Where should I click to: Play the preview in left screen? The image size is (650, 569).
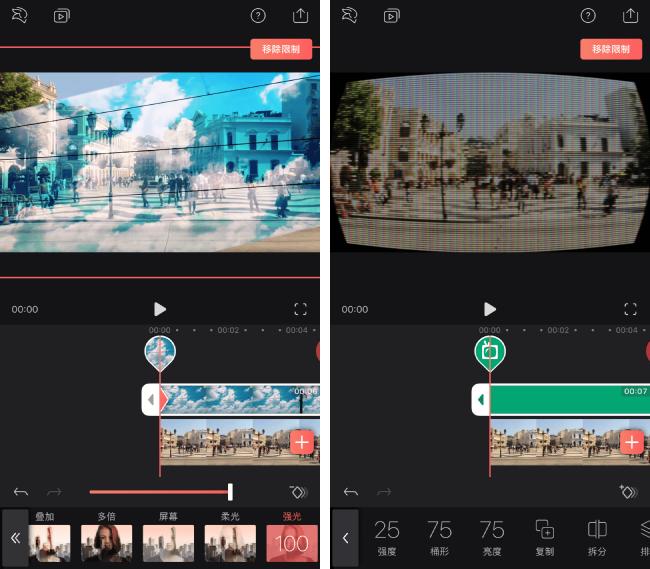(160, 309)
